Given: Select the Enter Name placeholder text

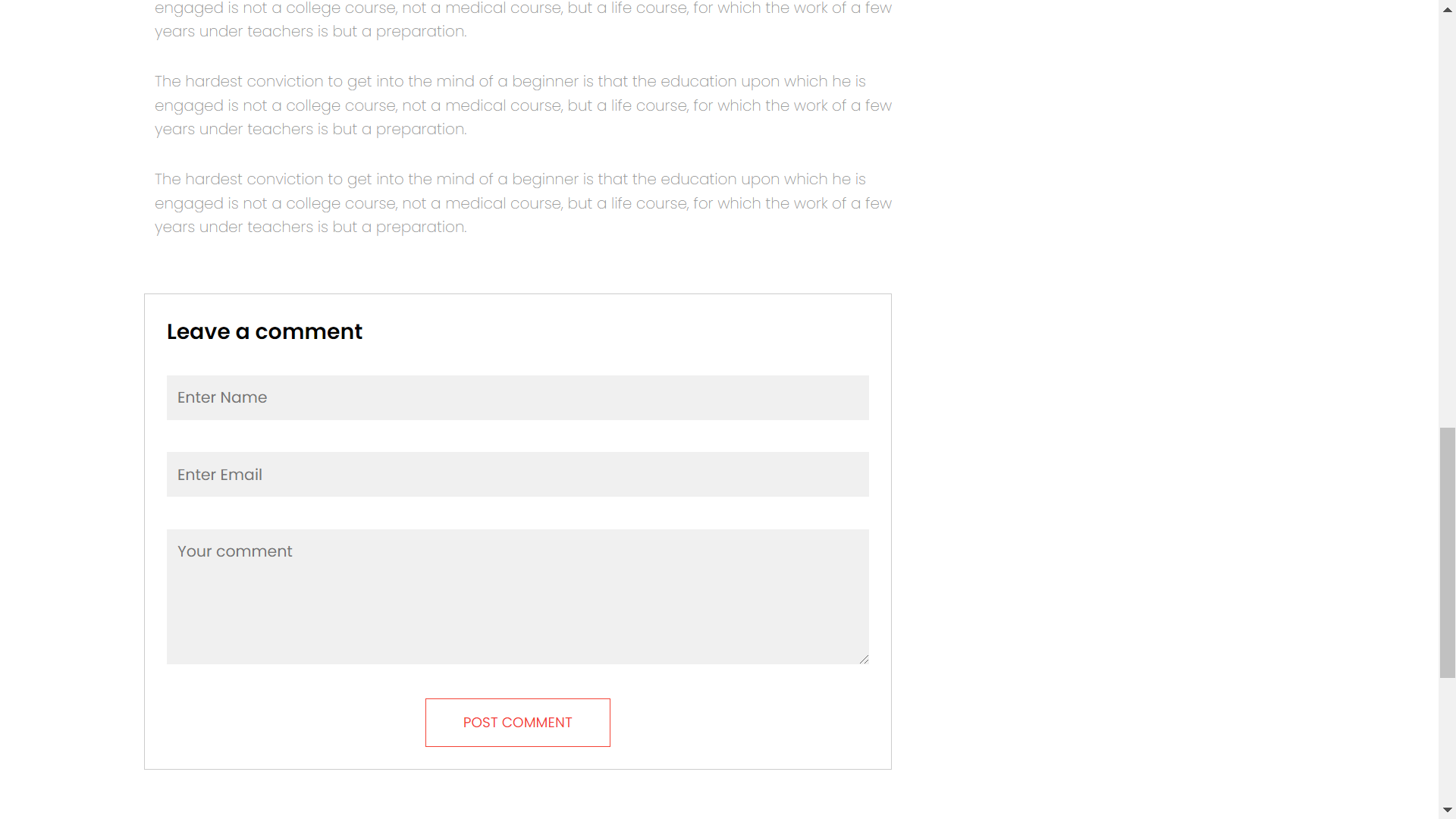Looking at the screenshot, I should coord(222,397).
